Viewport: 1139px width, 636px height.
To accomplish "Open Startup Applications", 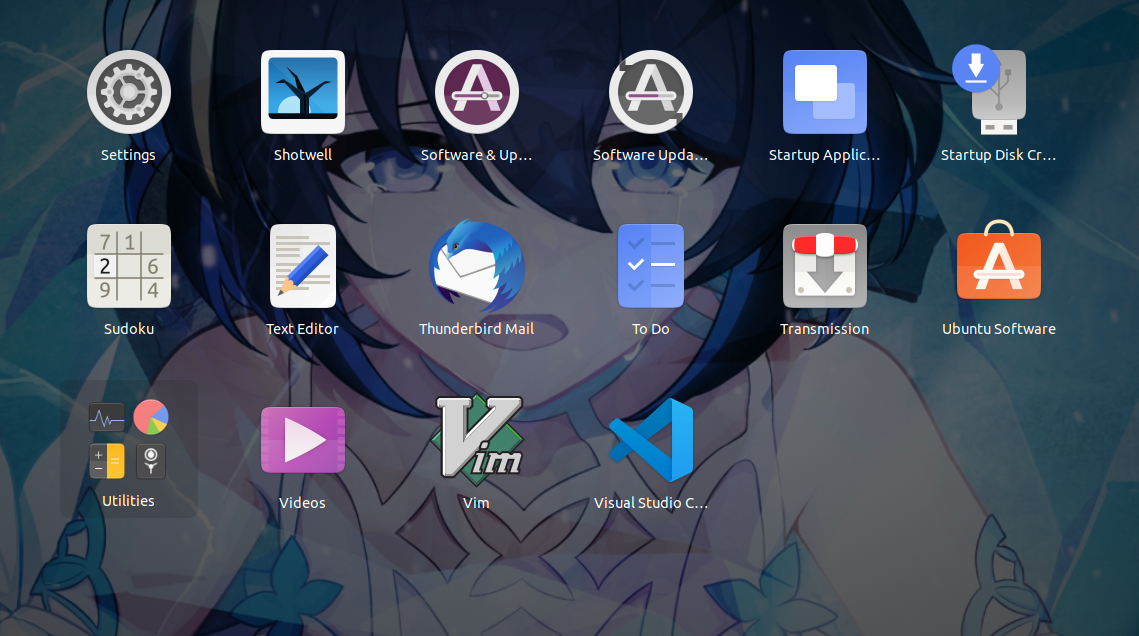I will click(824, 91).
